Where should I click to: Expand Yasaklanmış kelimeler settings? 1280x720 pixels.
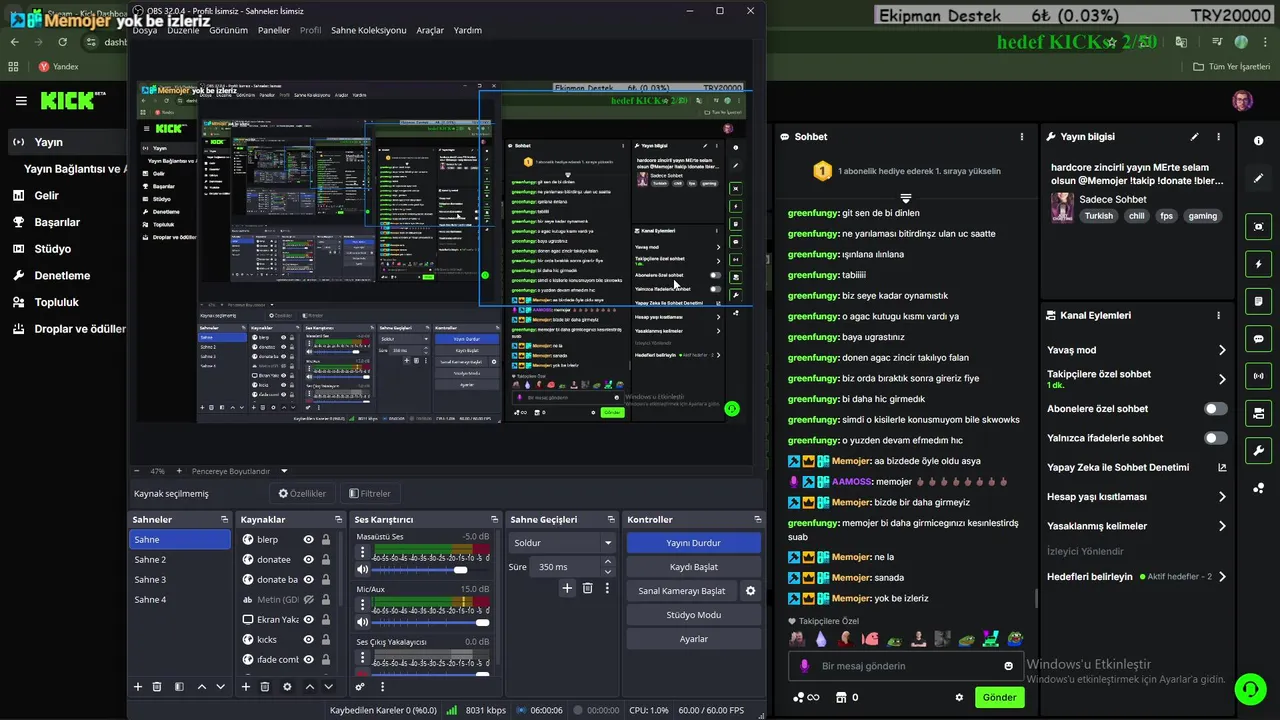(x=1221, y=526)
